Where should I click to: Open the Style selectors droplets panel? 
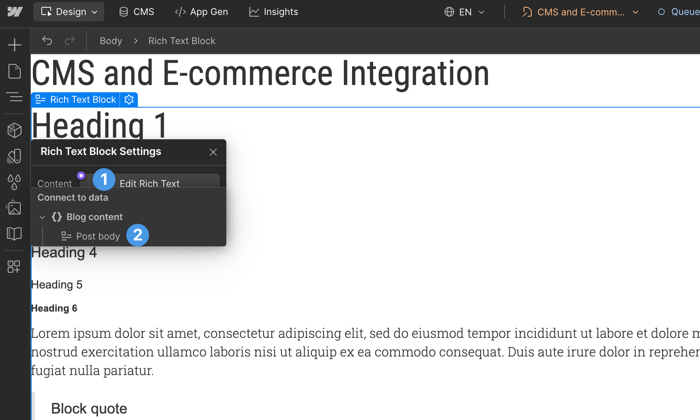pos(14,182)
